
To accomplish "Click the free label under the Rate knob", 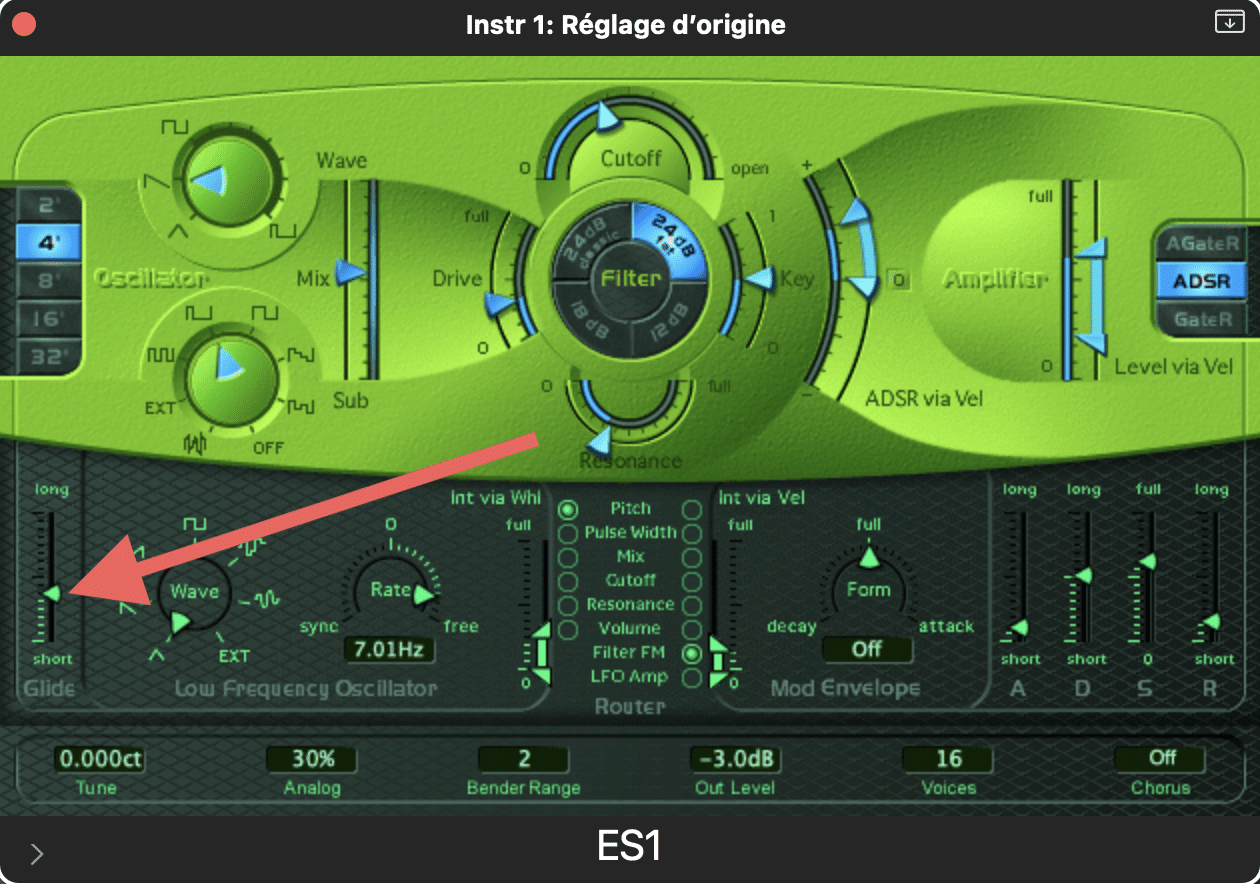I will pos(461,626).
